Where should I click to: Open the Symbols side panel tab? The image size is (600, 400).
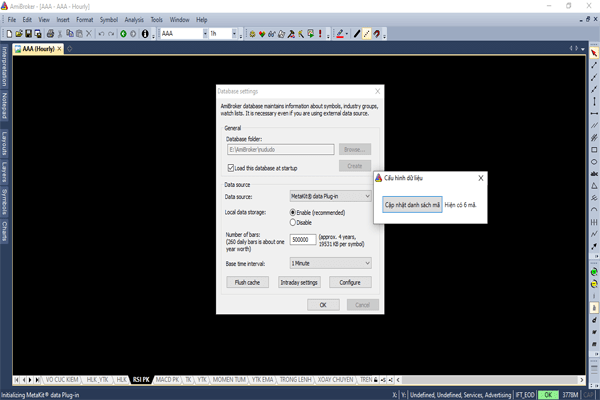pos(5,202)
